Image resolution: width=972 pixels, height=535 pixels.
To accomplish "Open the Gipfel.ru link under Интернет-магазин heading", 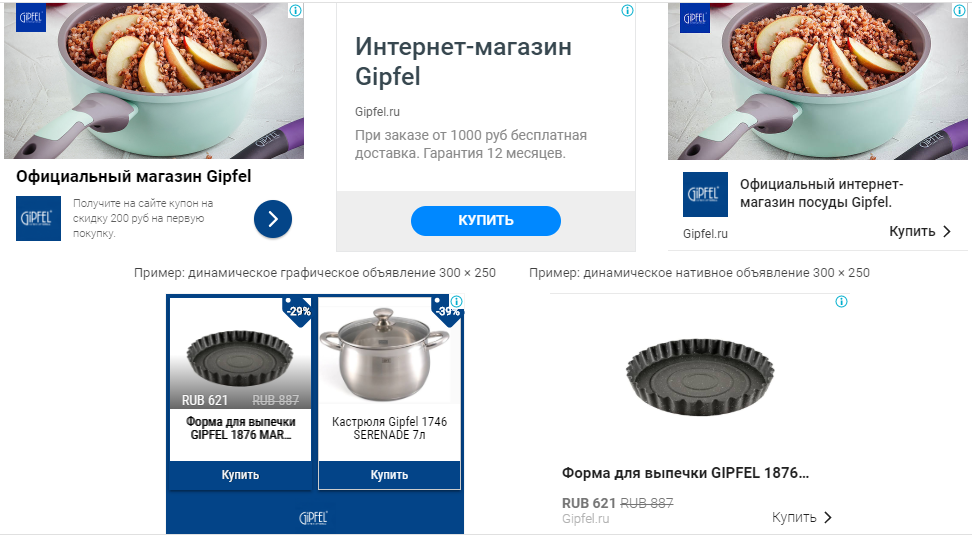I will click(x=377, y=112).
